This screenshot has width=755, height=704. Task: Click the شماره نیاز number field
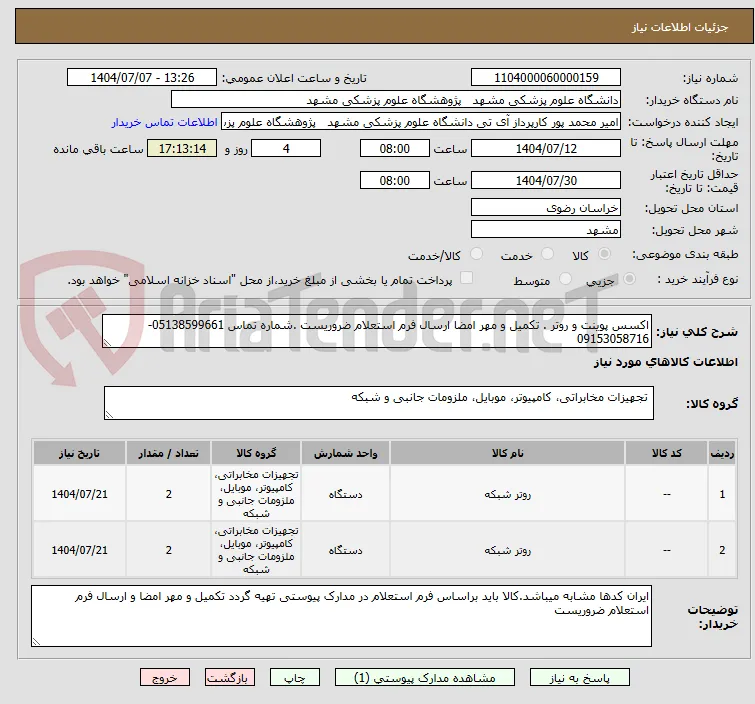(546, 78)
